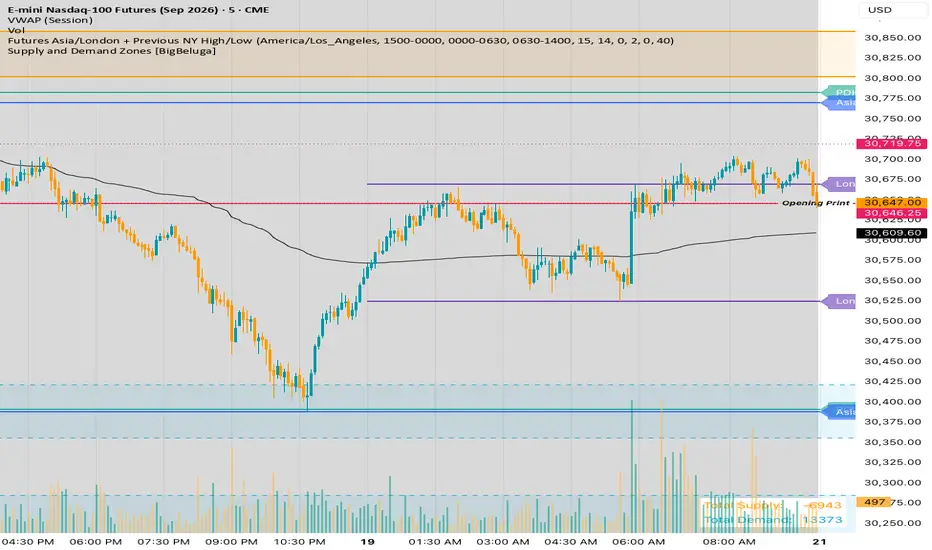Click the Opening Print line label
This screenshot has width=932, height=550.
click(818, 203)
